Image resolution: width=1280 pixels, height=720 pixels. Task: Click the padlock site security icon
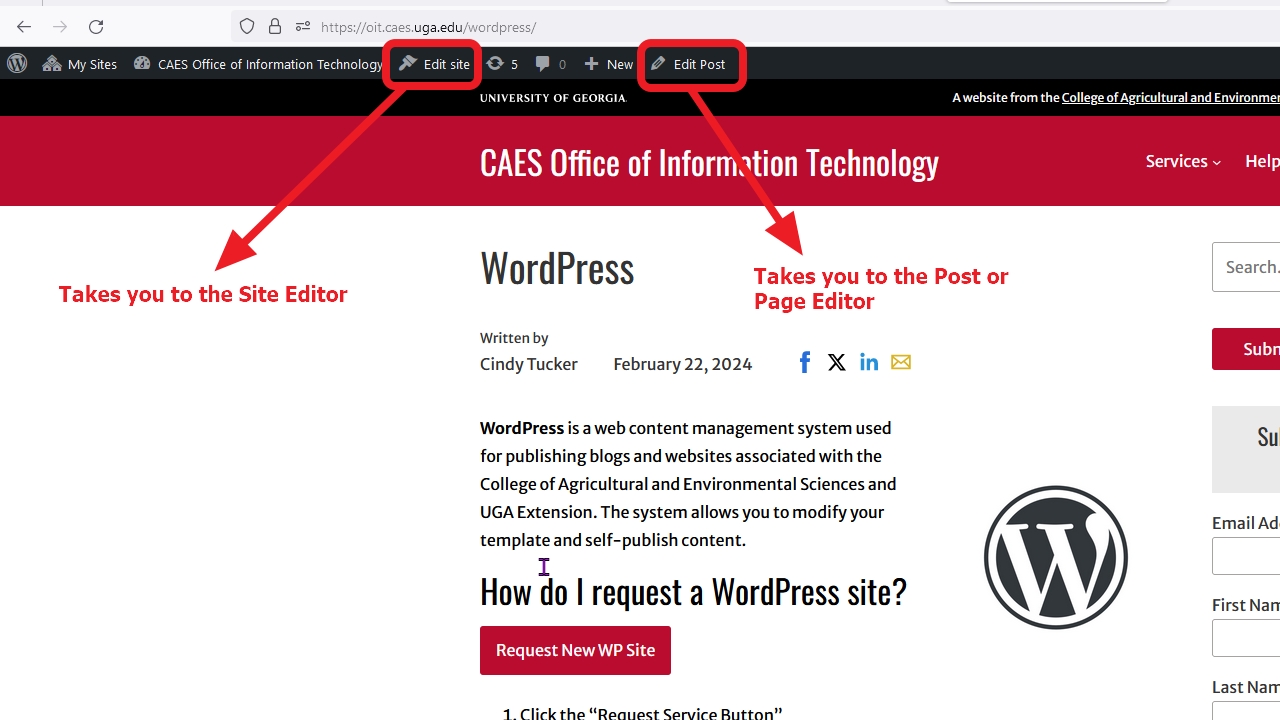[x=275, y=27]
